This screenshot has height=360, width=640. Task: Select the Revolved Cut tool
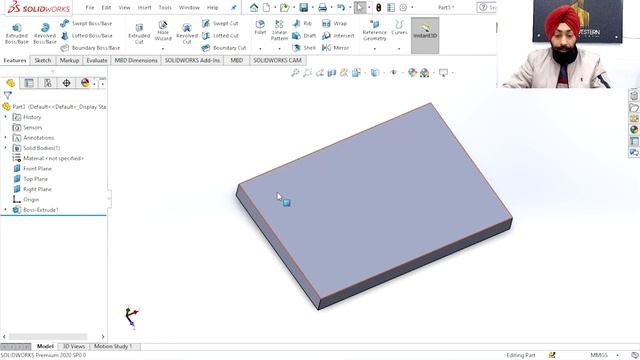187,33
